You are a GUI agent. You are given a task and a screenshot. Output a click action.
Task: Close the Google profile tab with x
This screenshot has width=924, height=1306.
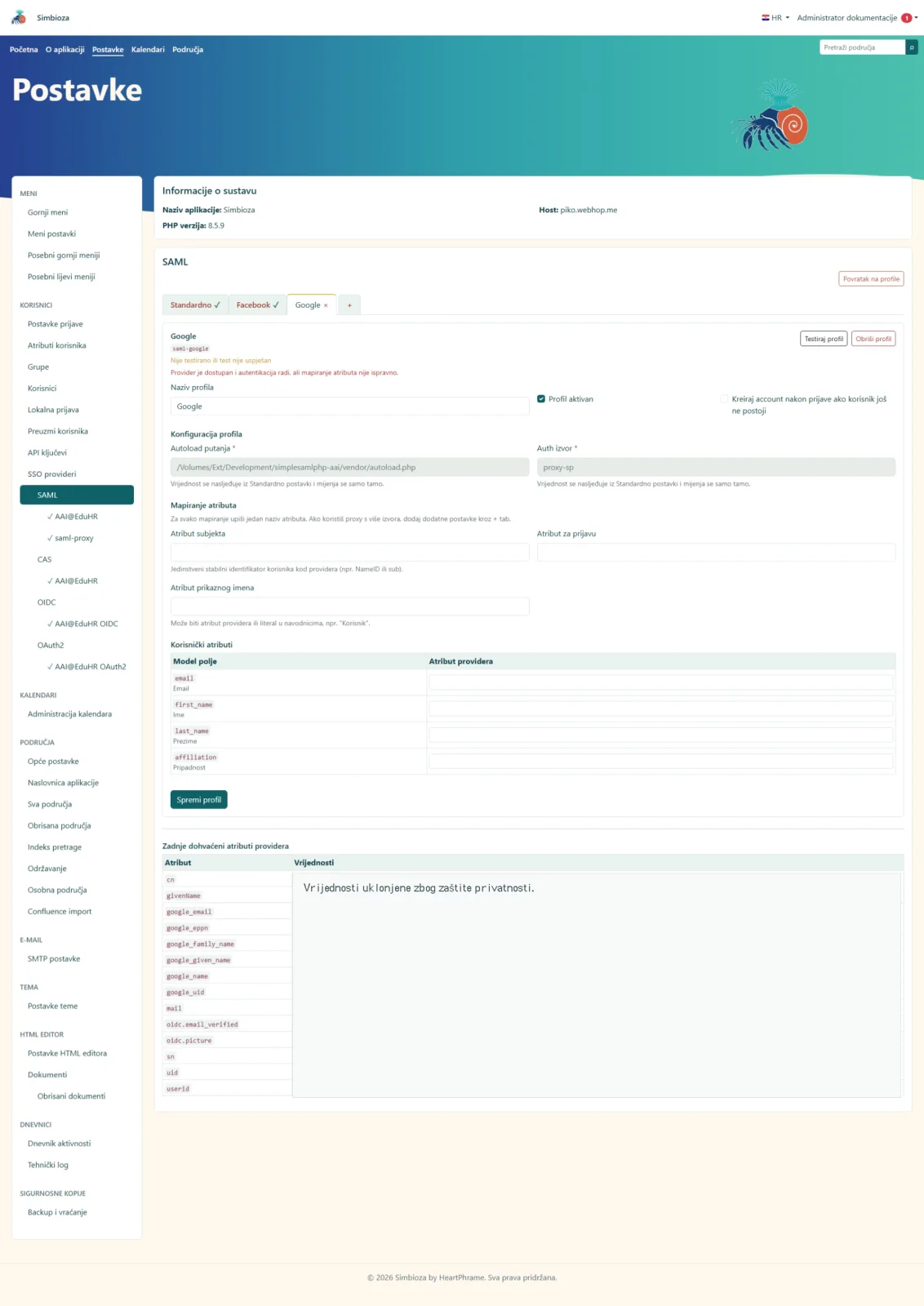(x=326, y=305)
